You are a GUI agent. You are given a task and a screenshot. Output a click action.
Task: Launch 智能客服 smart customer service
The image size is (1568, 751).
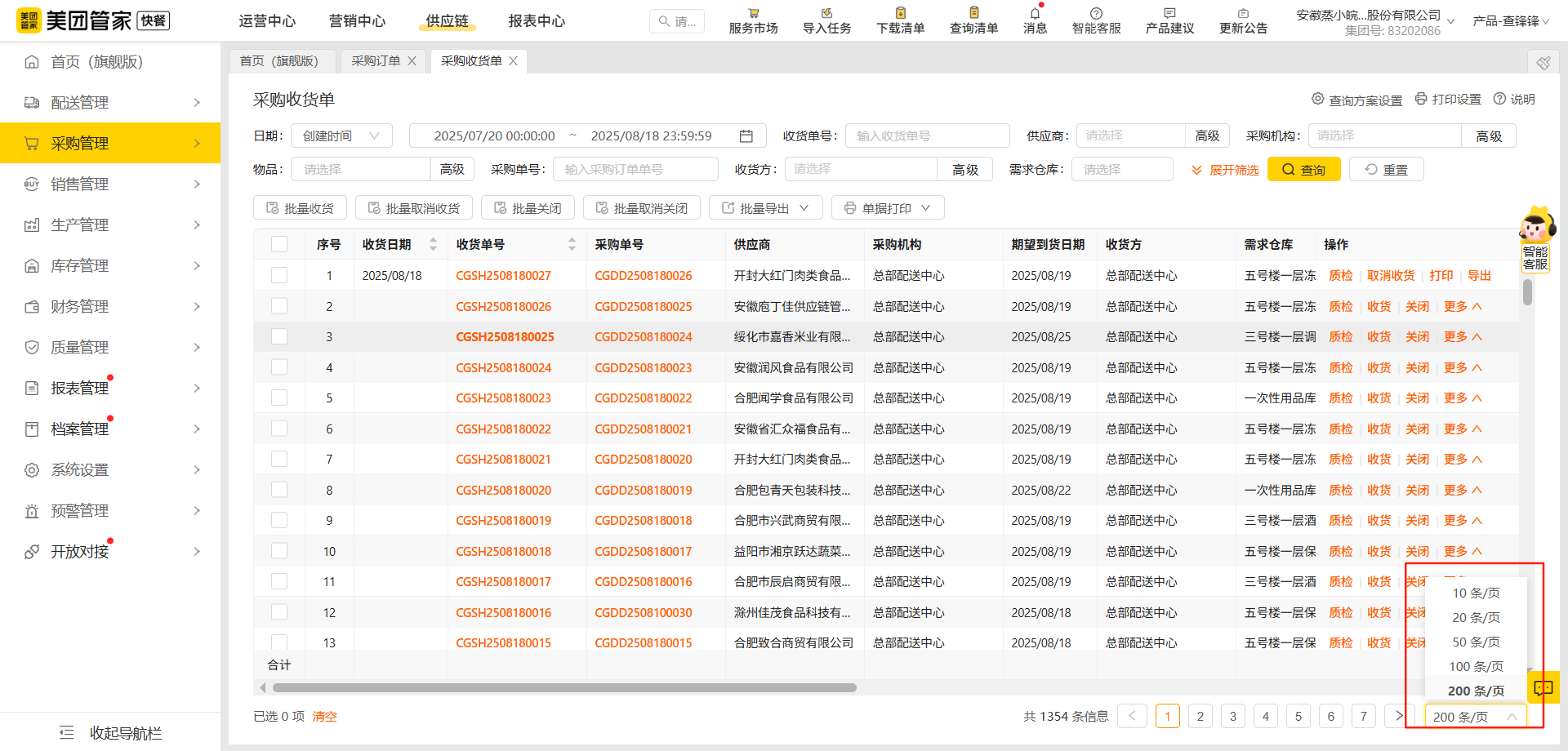point(1095,20)
